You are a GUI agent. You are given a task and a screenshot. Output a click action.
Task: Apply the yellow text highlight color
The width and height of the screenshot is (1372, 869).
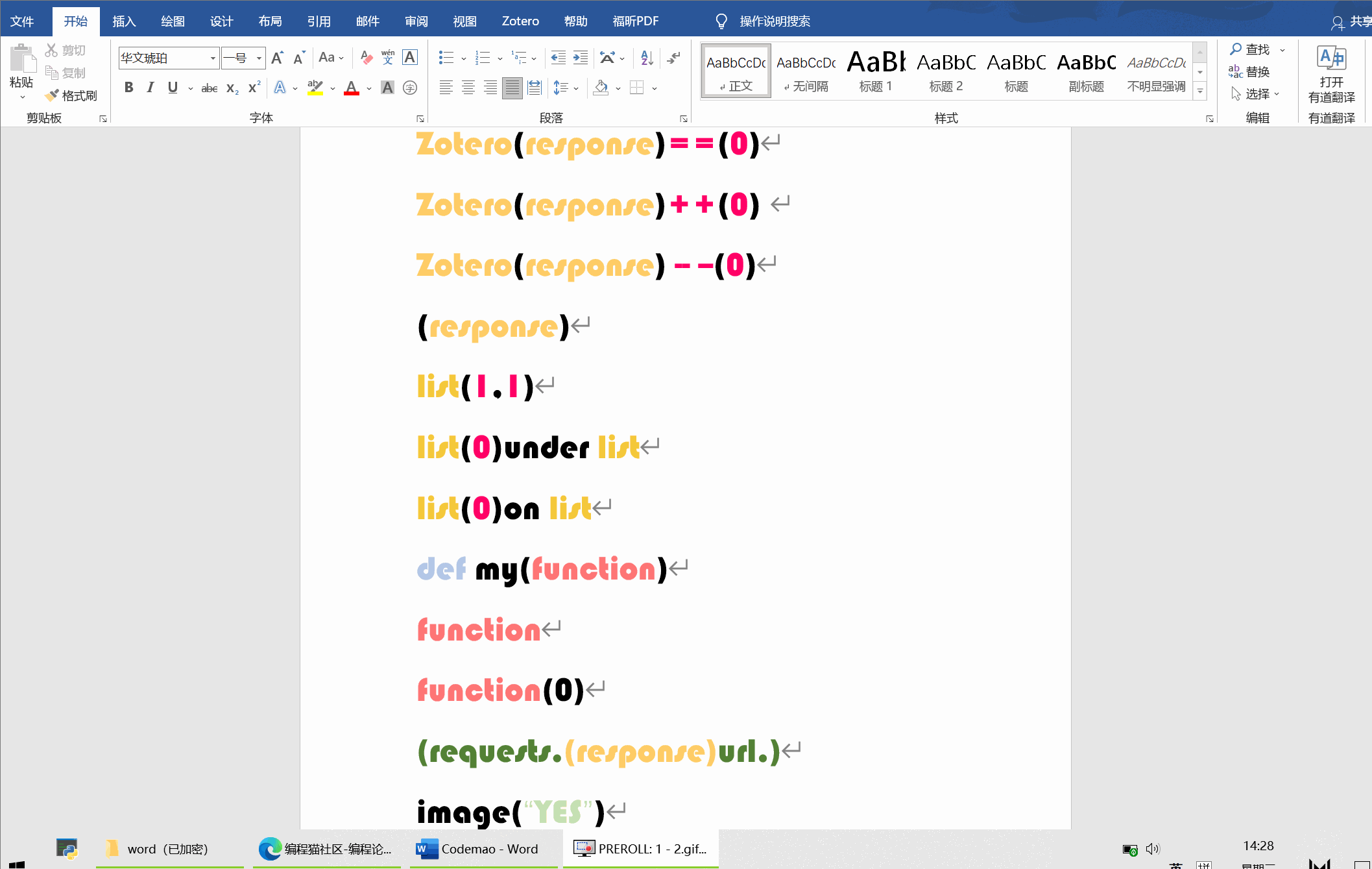tap(315, 88)
